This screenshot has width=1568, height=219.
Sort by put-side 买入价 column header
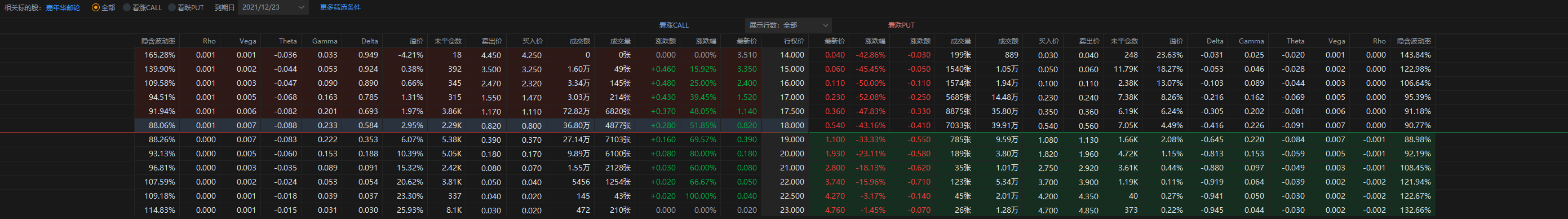1048,41
